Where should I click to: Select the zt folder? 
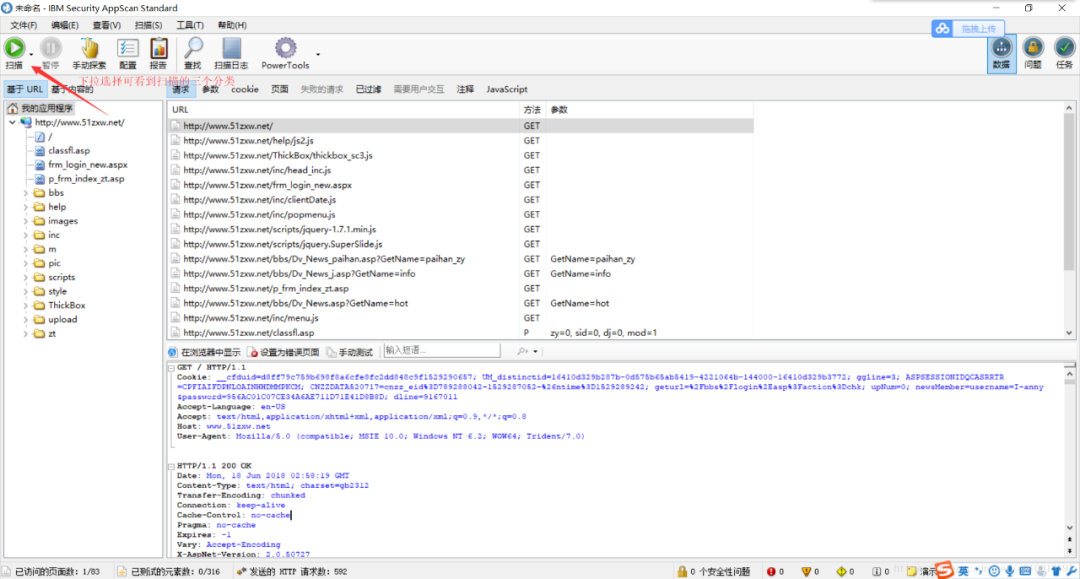52,334
